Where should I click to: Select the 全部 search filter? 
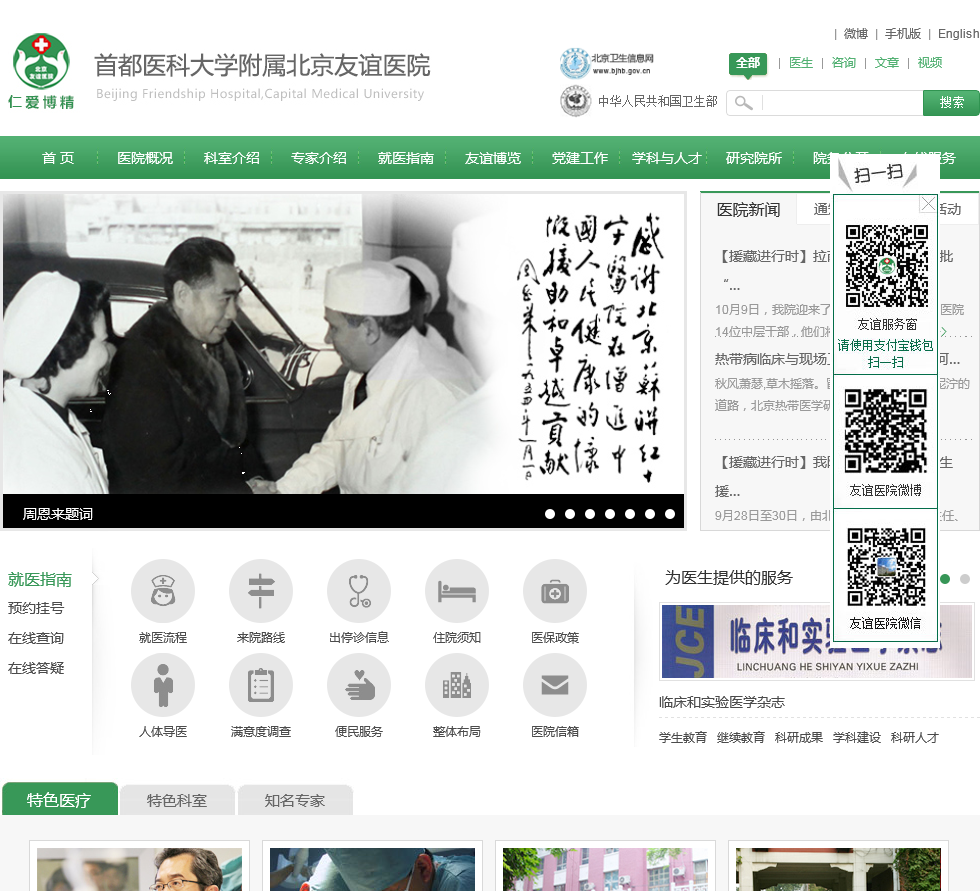point(748,63)
